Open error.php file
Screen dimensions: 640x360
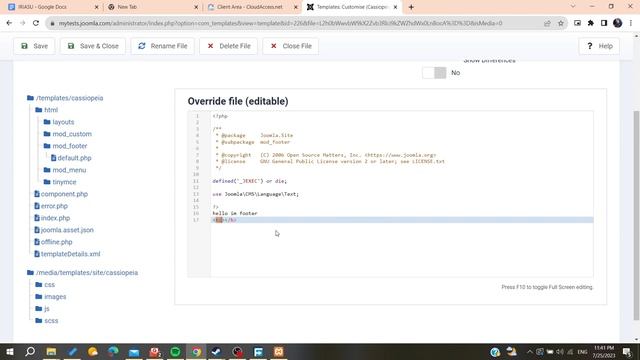51,206
